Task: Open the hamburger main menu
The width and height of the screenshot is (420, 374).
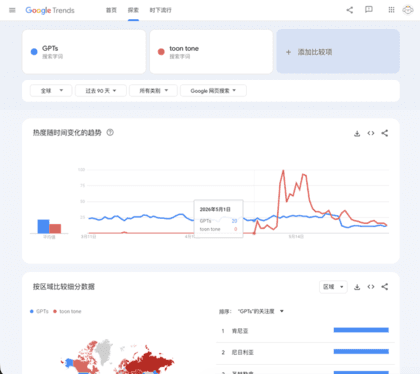Action: point(12,10)
